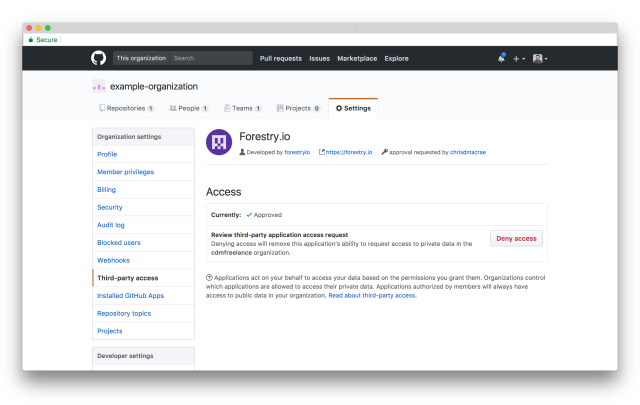The height and width of the screenshot is (405, 640).
Task: Go to Pull requests
Action: [281, 58]
